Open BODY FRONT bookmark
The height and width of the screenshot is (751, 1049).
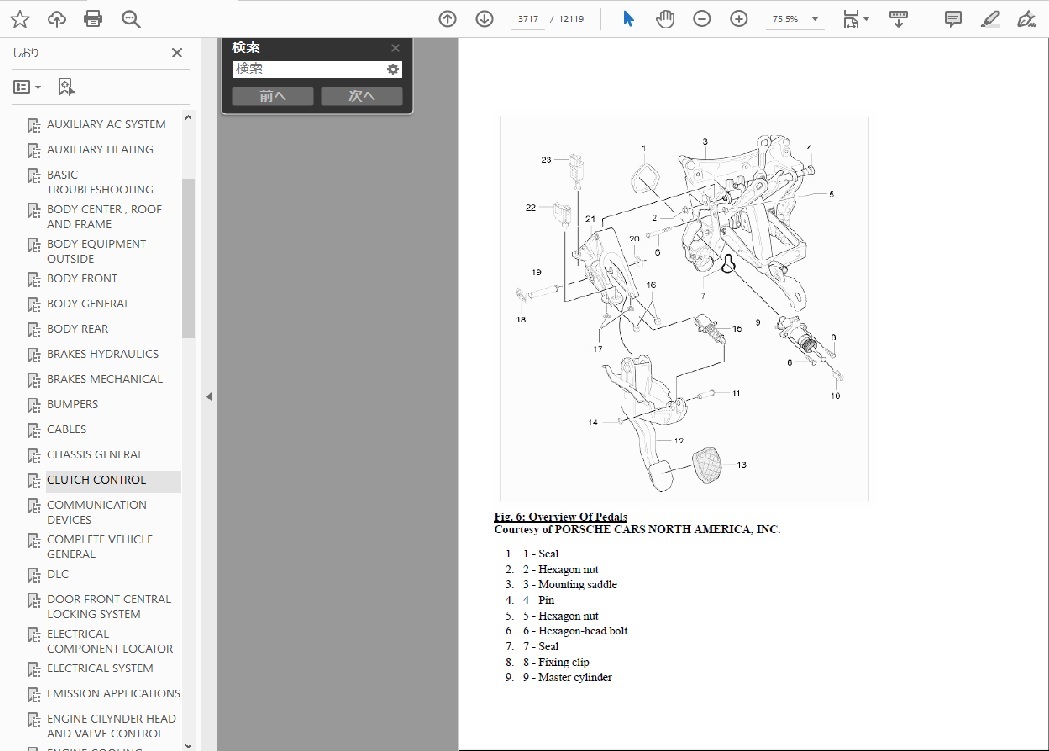coord(82,278)
